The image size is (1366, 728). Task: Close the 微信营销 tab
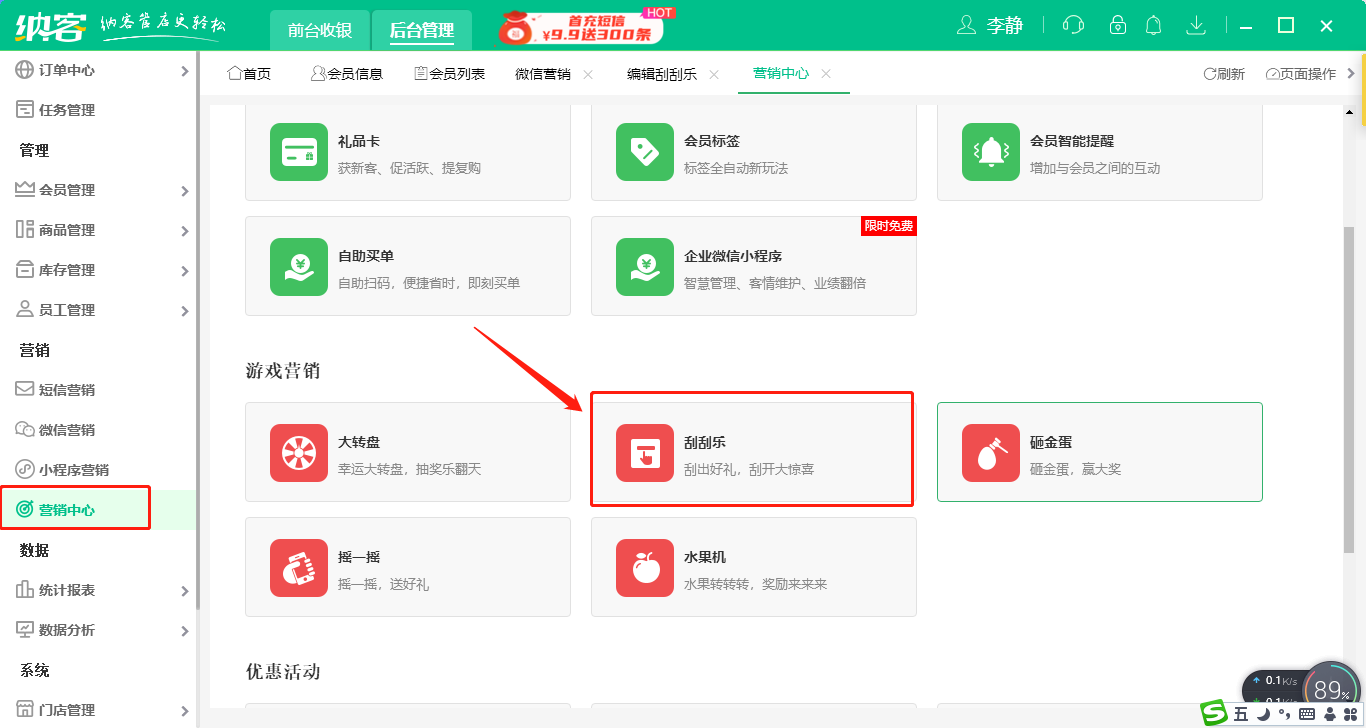point(588,74)
